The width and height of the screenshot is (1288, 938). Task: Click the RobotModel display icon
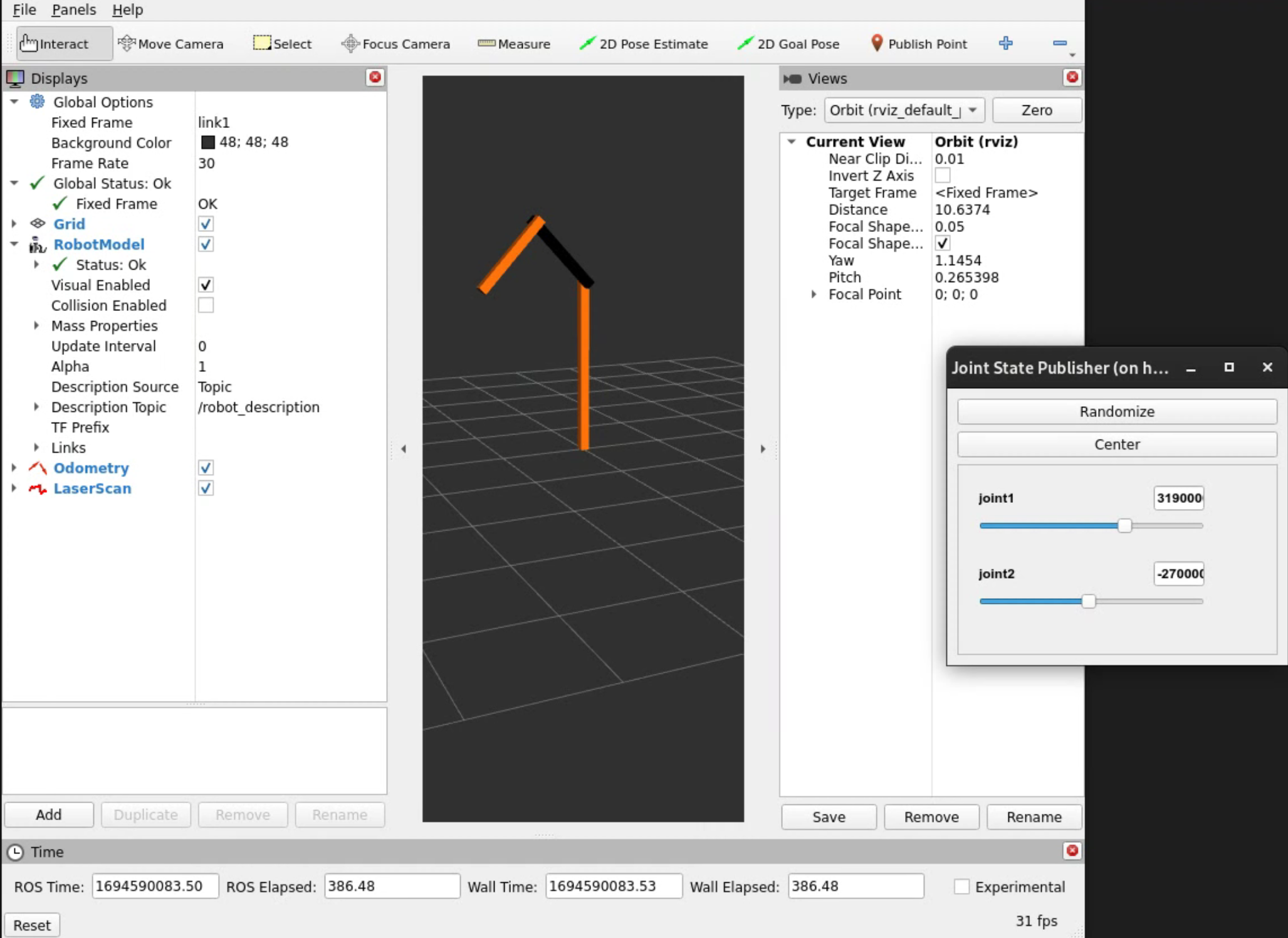pos(38,245)
